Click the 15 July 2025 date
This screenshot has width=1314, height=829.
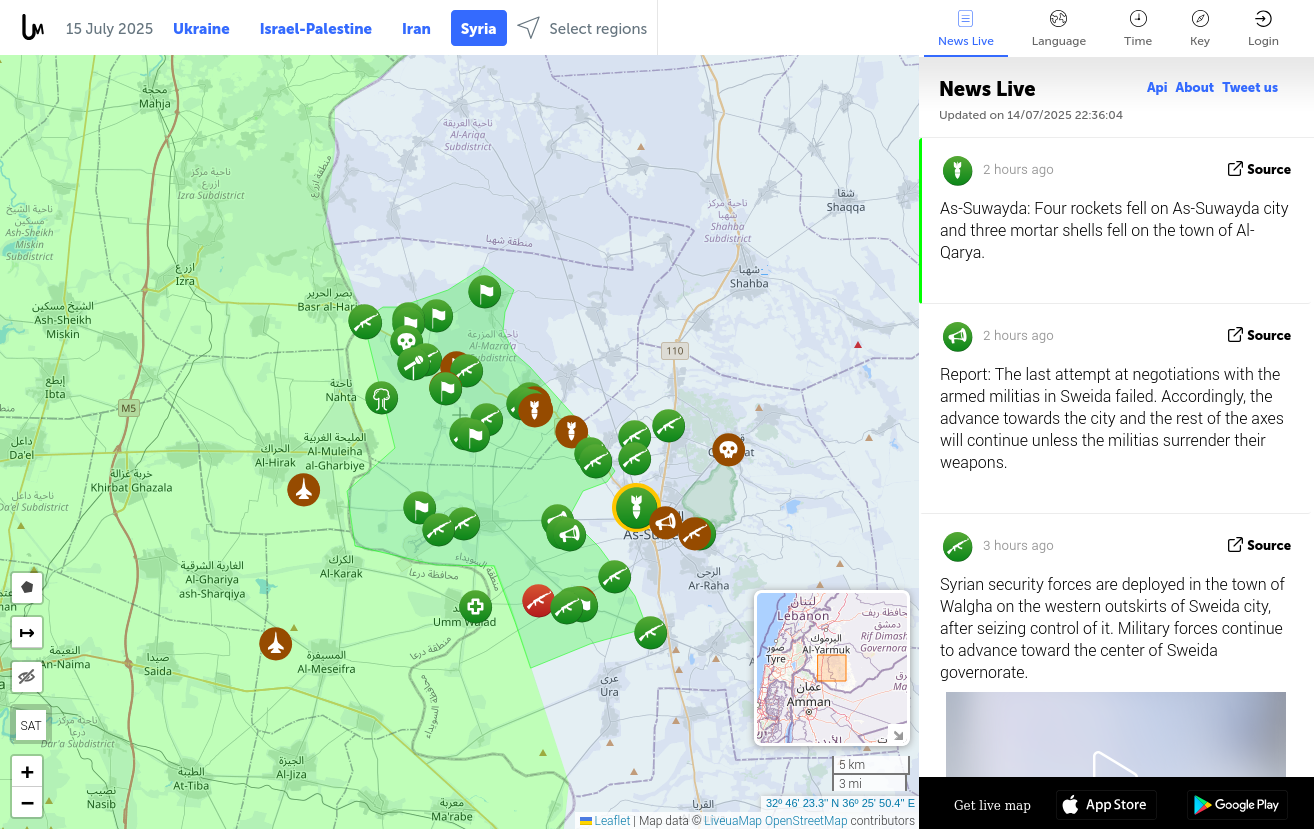pos(109,29)
